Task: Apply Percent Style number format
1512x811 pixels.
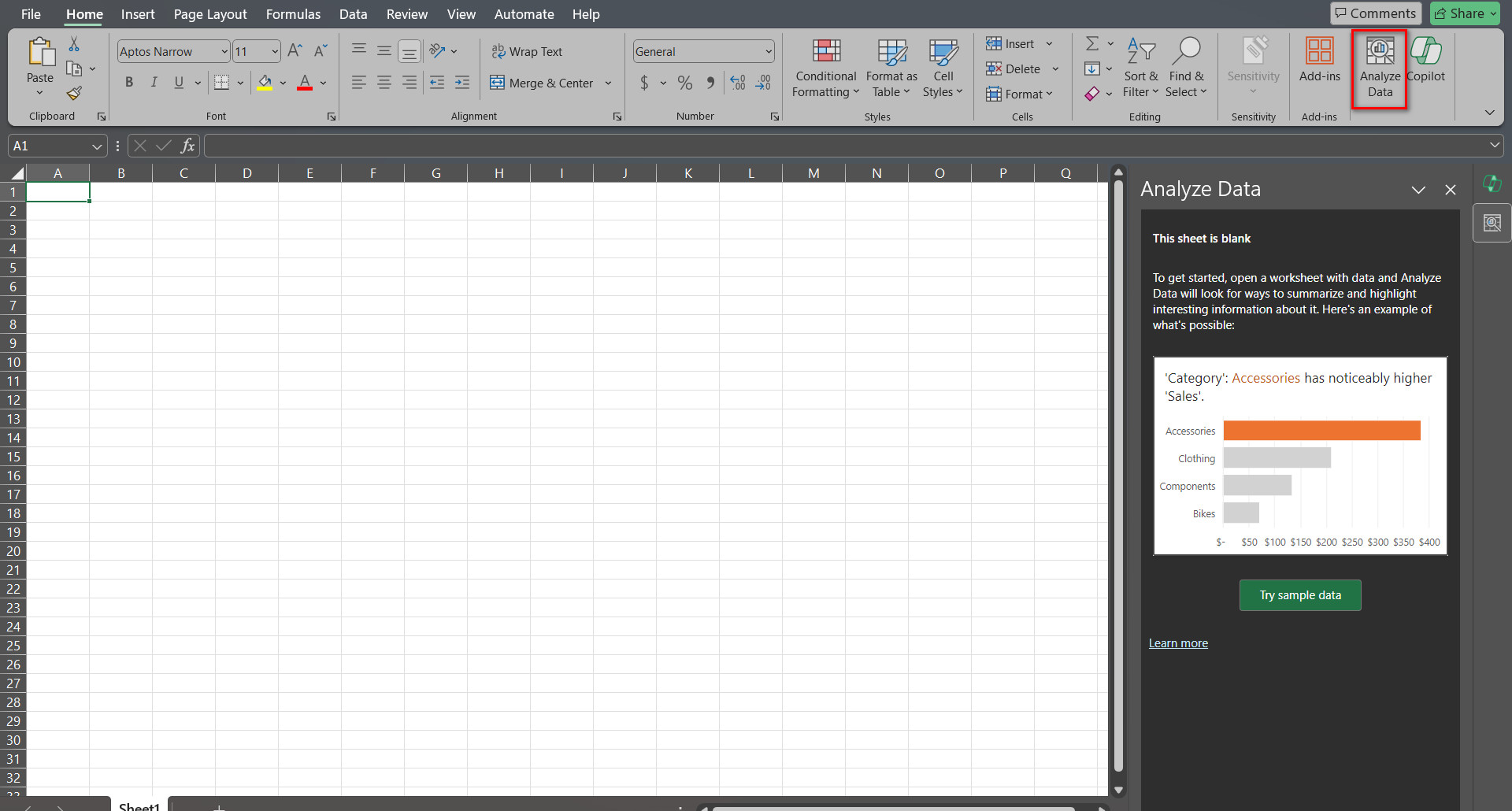Action: (x=685, y=83)
